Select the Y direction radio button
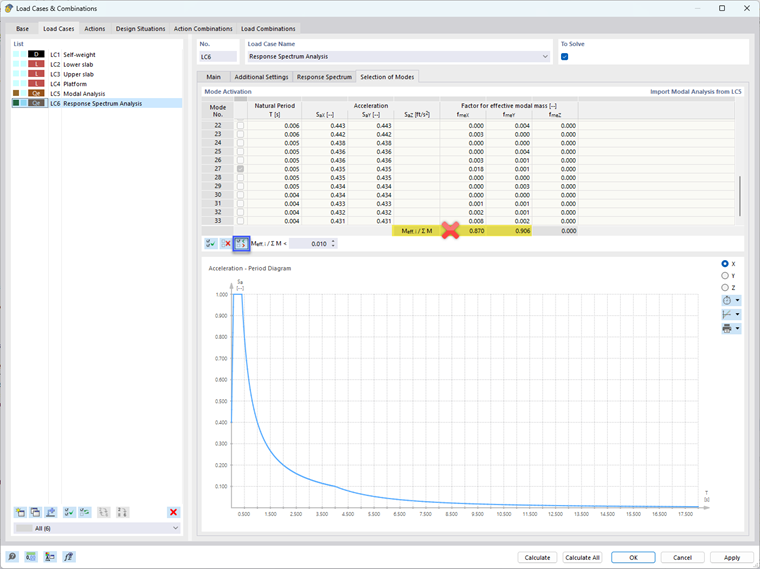The image size is (760, 569). 725,275
